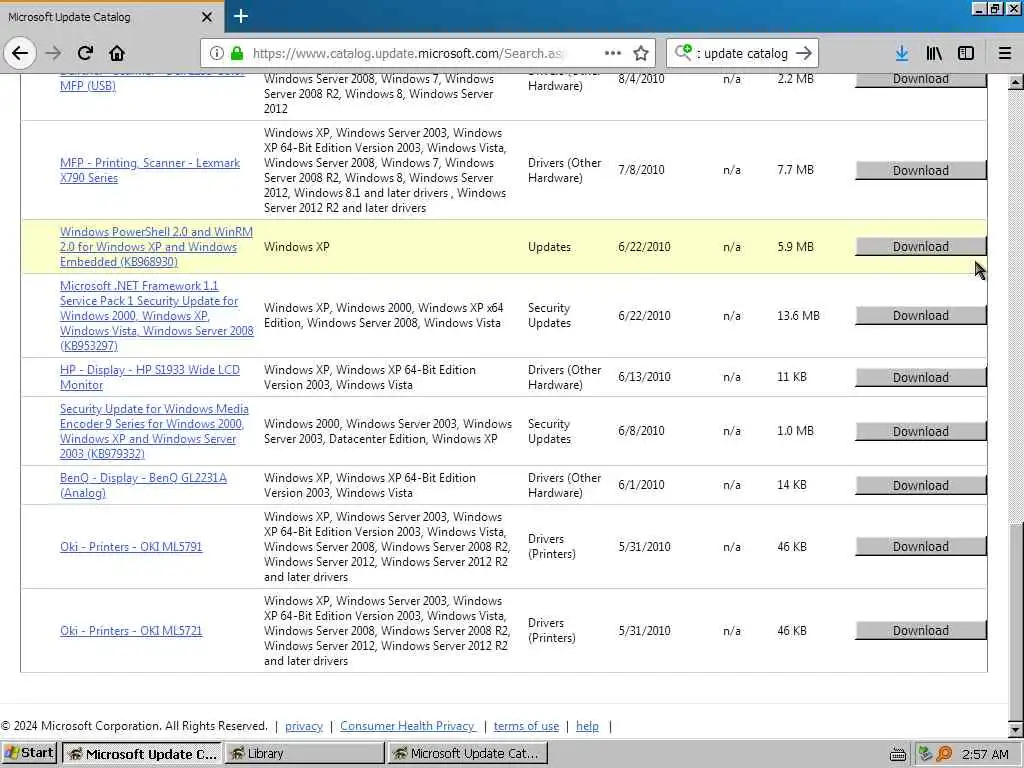Open HP S1933 Wide LCD Monitor link

pyautogui.click(x=150, y=377)
